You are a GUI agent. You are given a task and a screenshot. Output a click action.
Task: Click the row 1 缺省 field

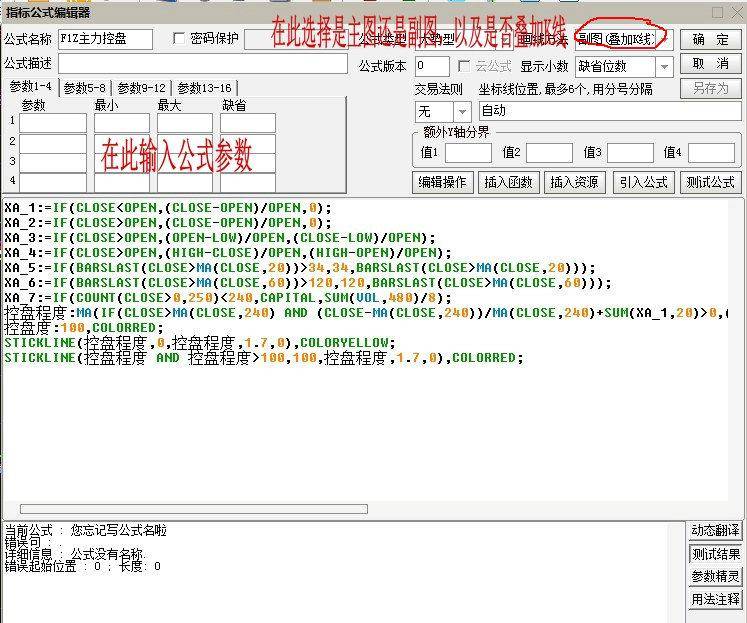pos(248,123)
